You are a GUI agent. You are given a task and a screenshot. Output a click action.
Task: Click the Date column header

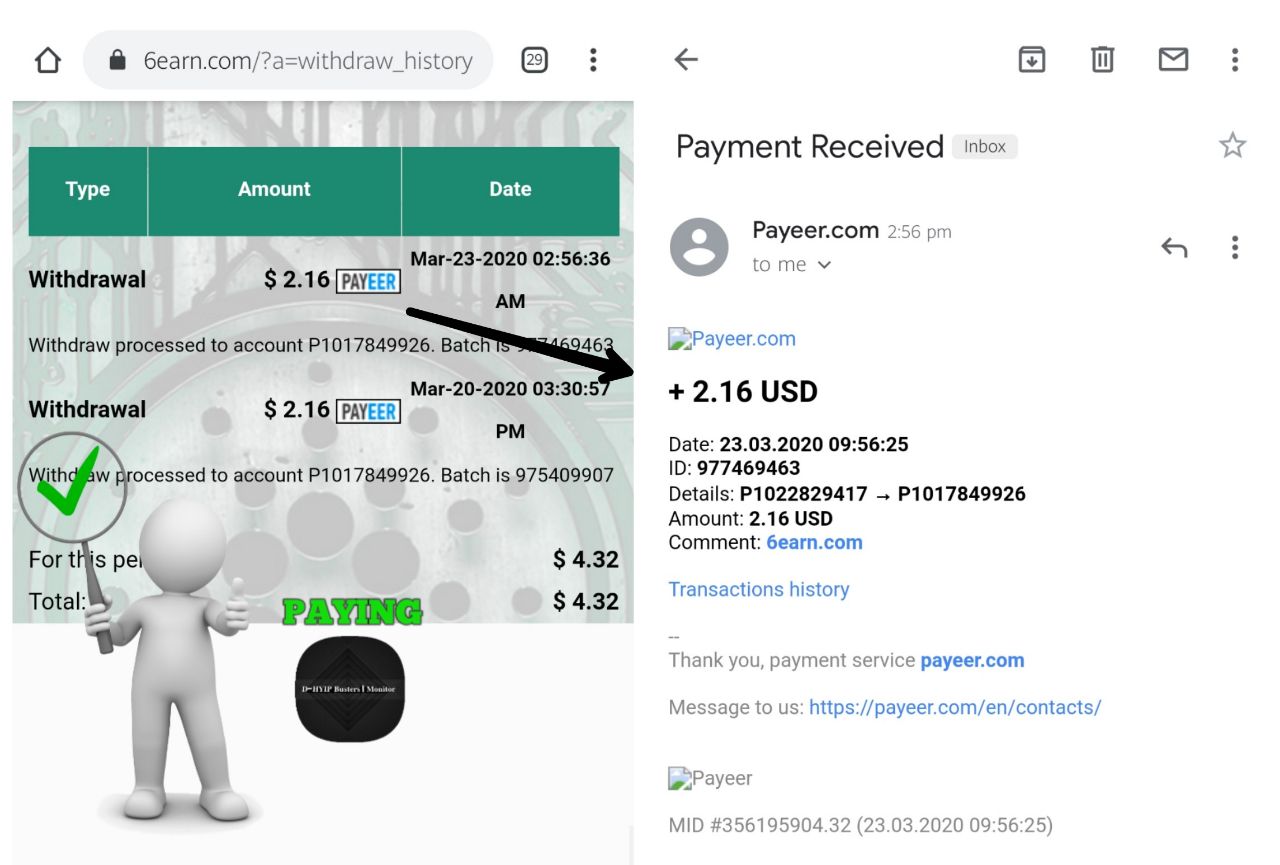pyautogui.click(x=510, y=189)
